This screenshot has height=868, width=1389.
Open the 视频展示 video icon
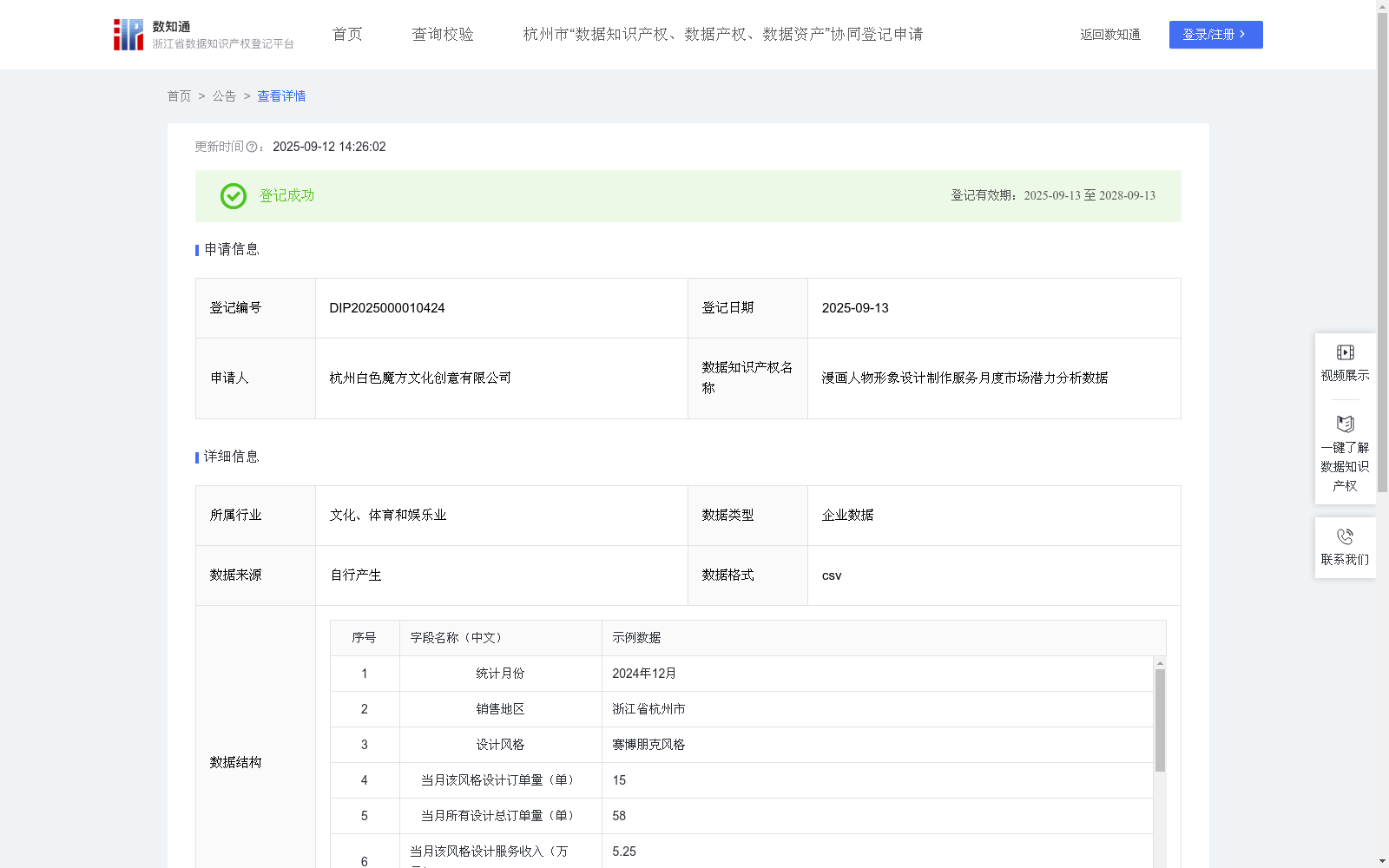coord(1346,352)
